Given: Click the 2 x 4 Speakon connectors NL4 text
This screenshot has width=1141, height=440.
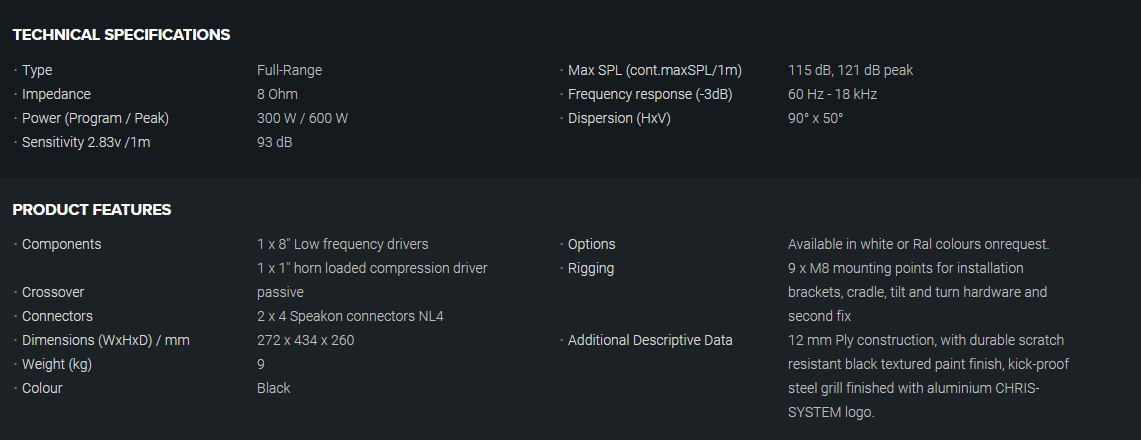Looking at the screenshot, I should pos(350,316).
